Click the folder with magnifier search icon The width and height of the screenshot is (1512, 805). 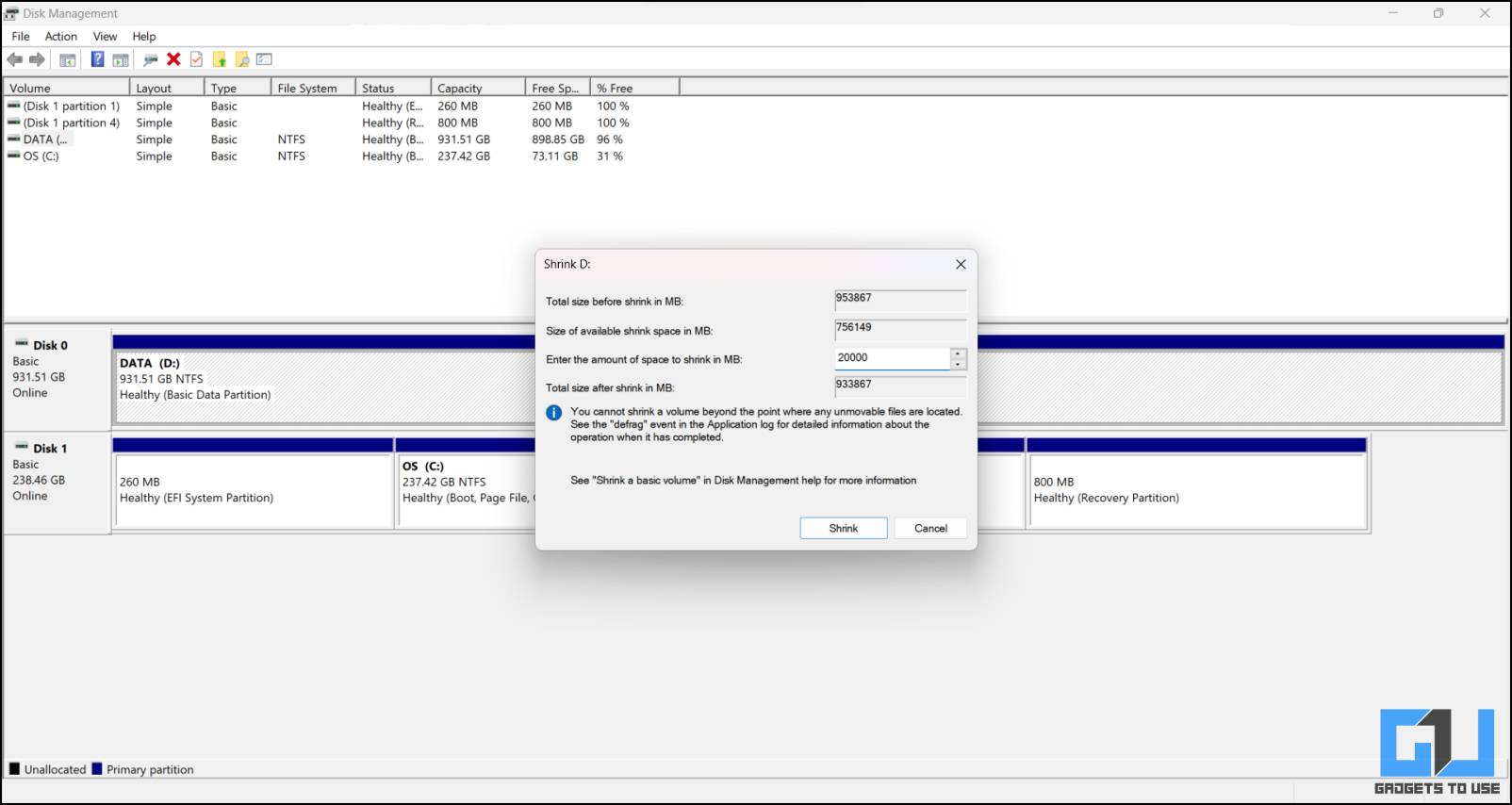tap(242, 59)
